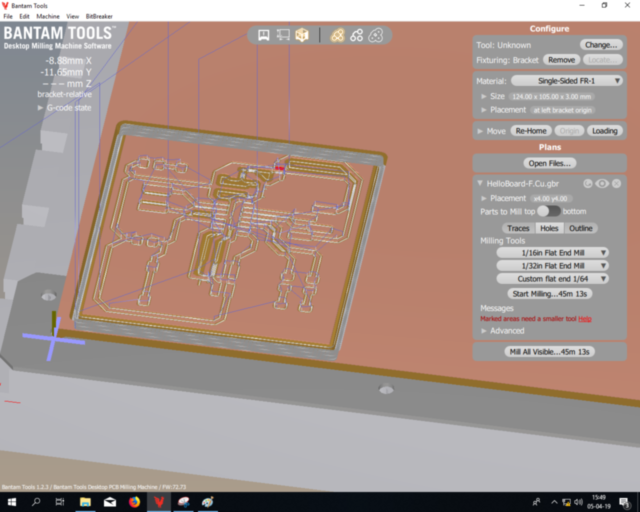Image resolution: width=640 pixels, height=512 pixels.
Task: Open the People icon in system tray
Action: 536,502
